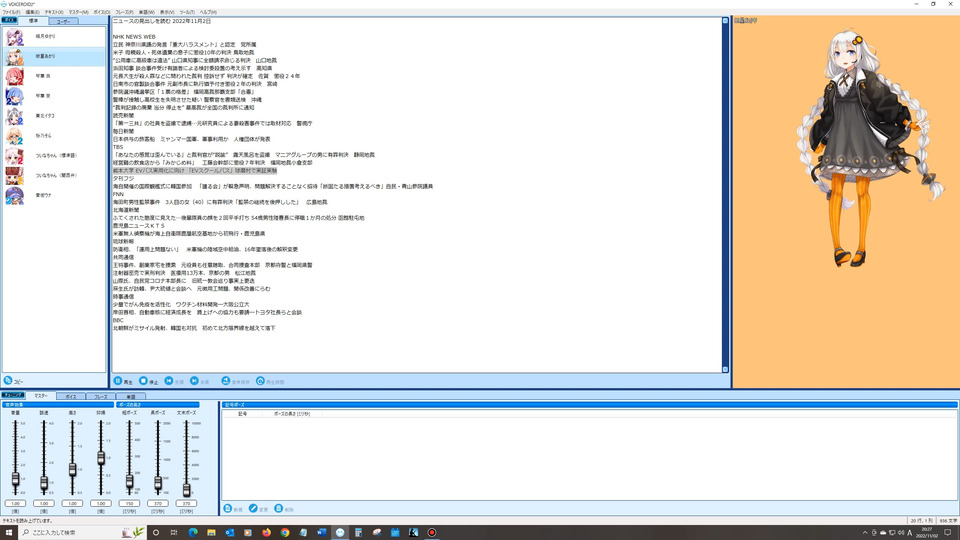The width and height of the screenshot is (960, 540).
Task: Click the text editor scroll-down arrow
Action: [x=726, y=369]
